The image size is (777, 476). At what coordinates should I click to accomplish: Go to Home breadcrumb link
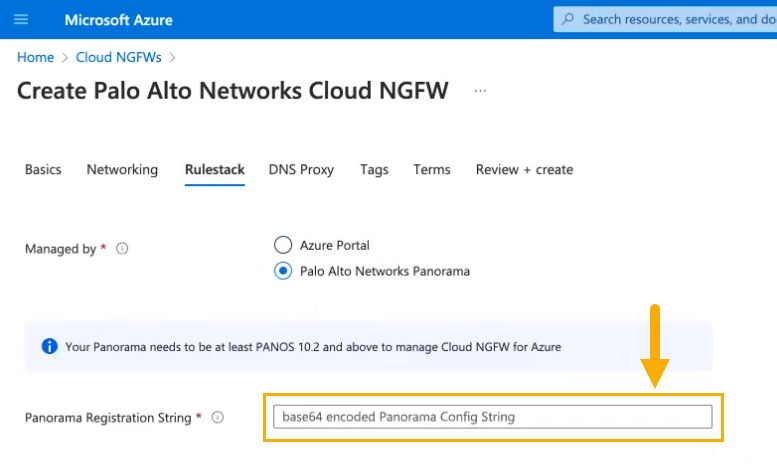click(x=35, y=57)
